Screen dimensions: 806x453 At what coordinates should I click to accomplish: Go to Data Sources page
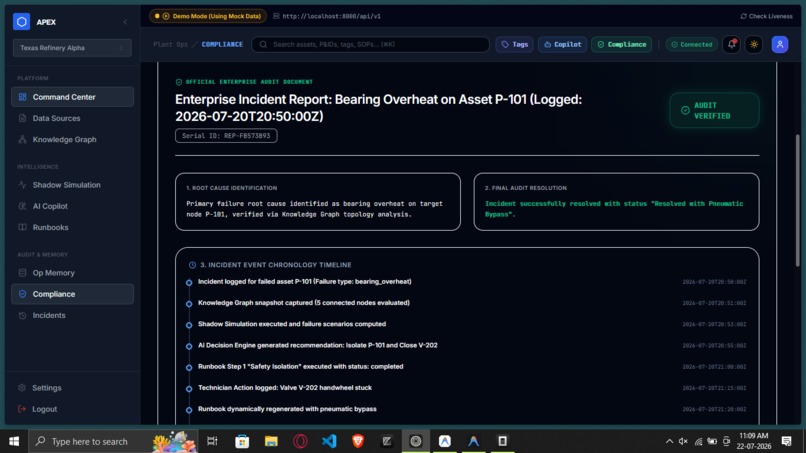[72, 118]
